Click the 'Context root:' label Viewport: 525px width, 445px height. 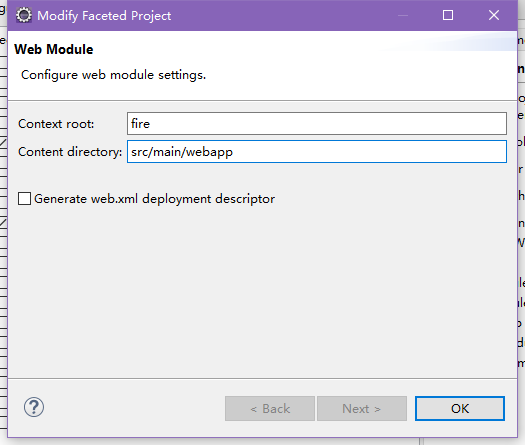pyautogui.click(x=56, y=124)
